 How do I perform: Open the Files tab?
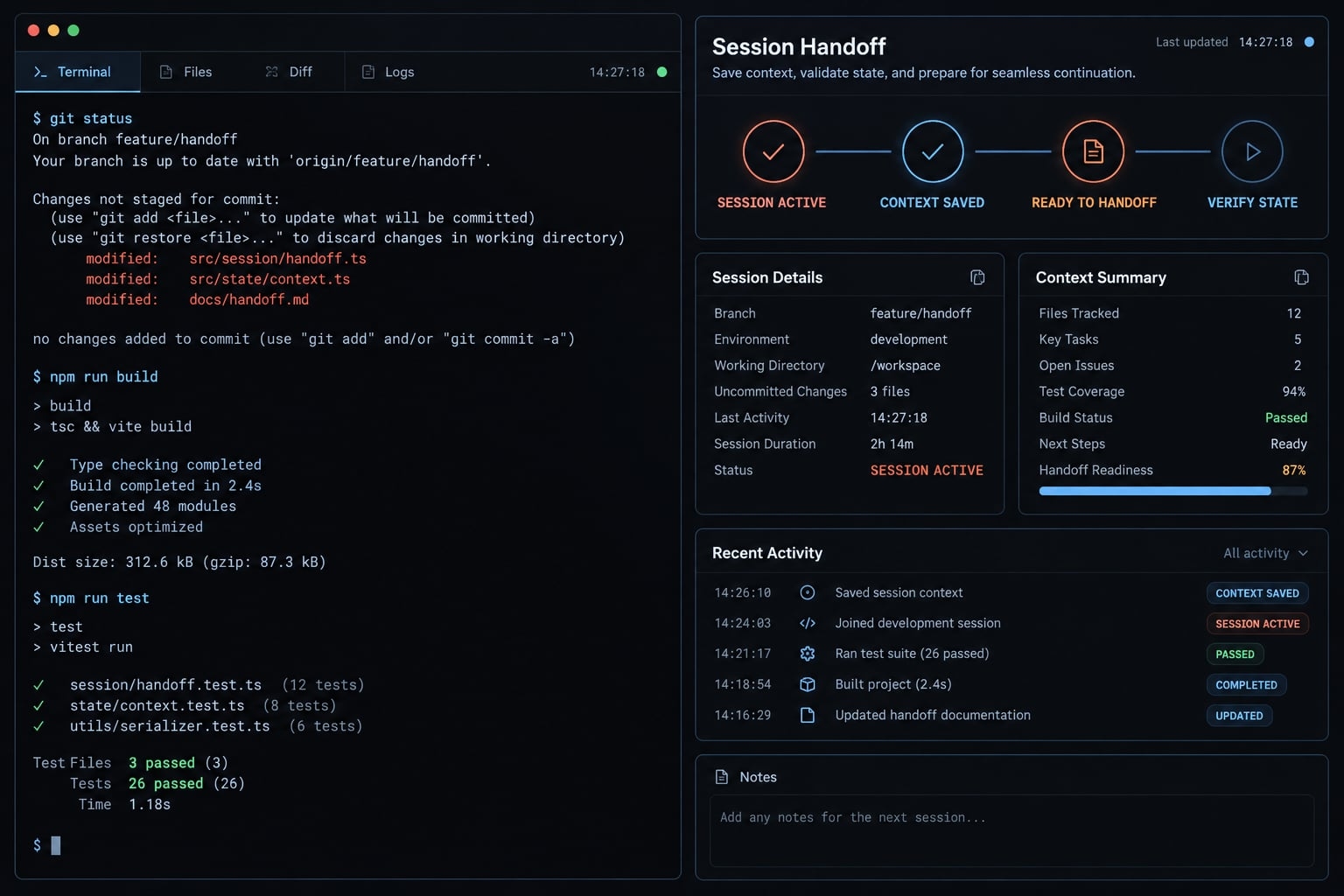[185, 72]
